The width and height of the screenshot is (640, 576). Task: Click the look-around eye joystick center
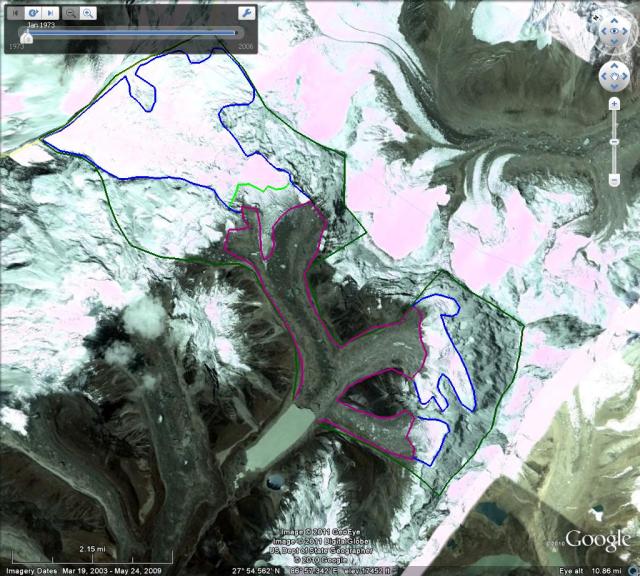[612, 30]
